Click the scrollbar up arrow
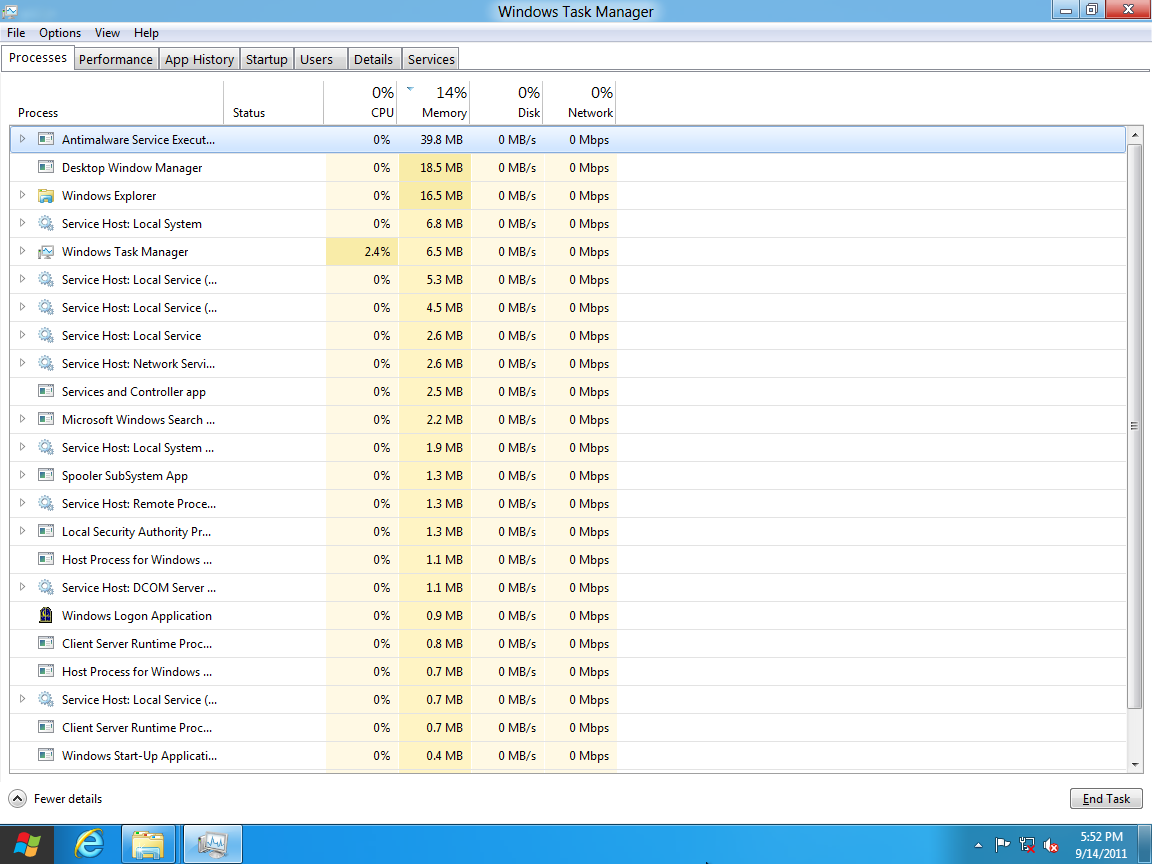The height and width of the screenshot is (864, 1152). click(1134, 135)
